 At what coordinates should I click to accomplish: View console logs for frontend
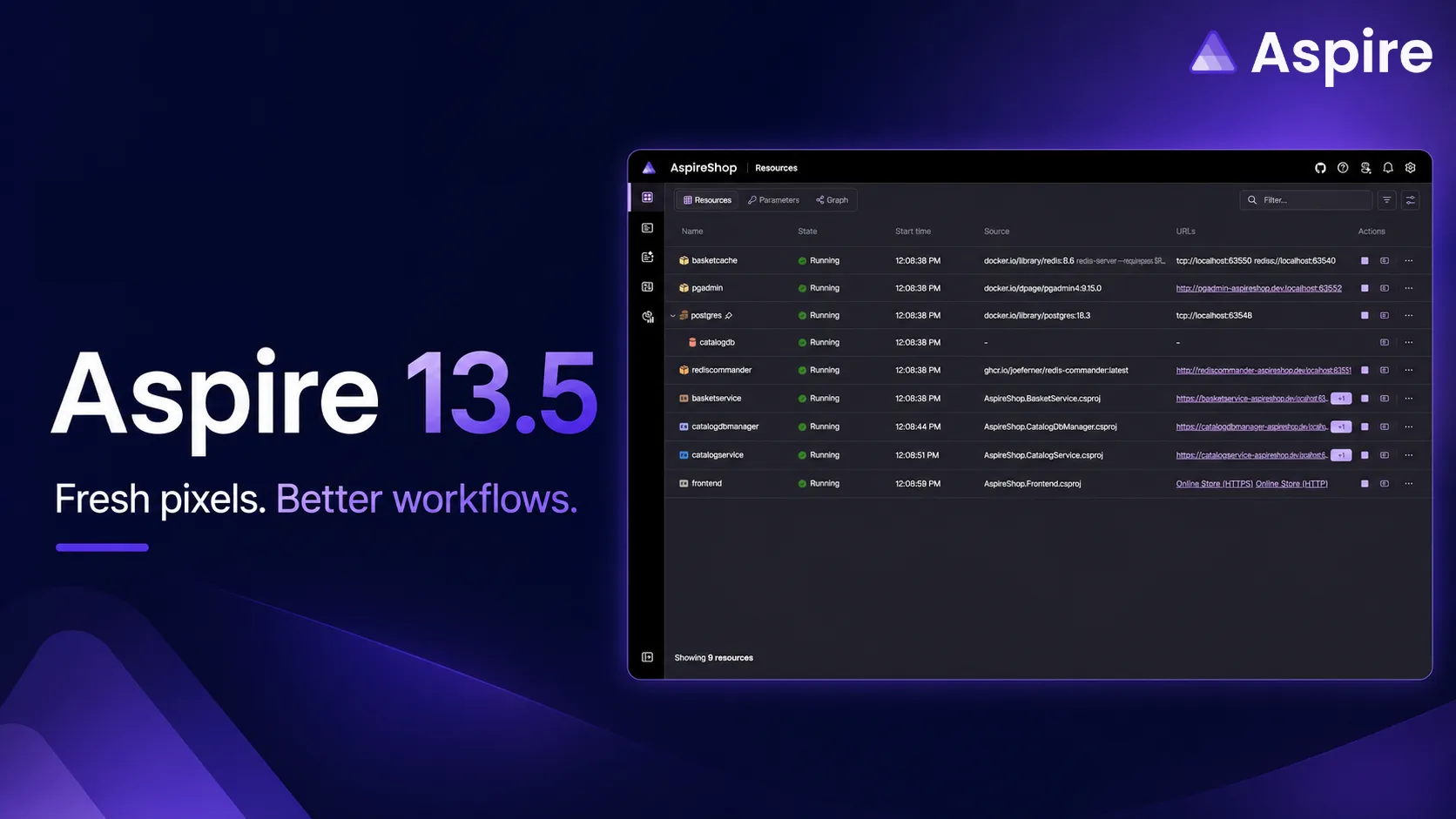coord(1385,484)
